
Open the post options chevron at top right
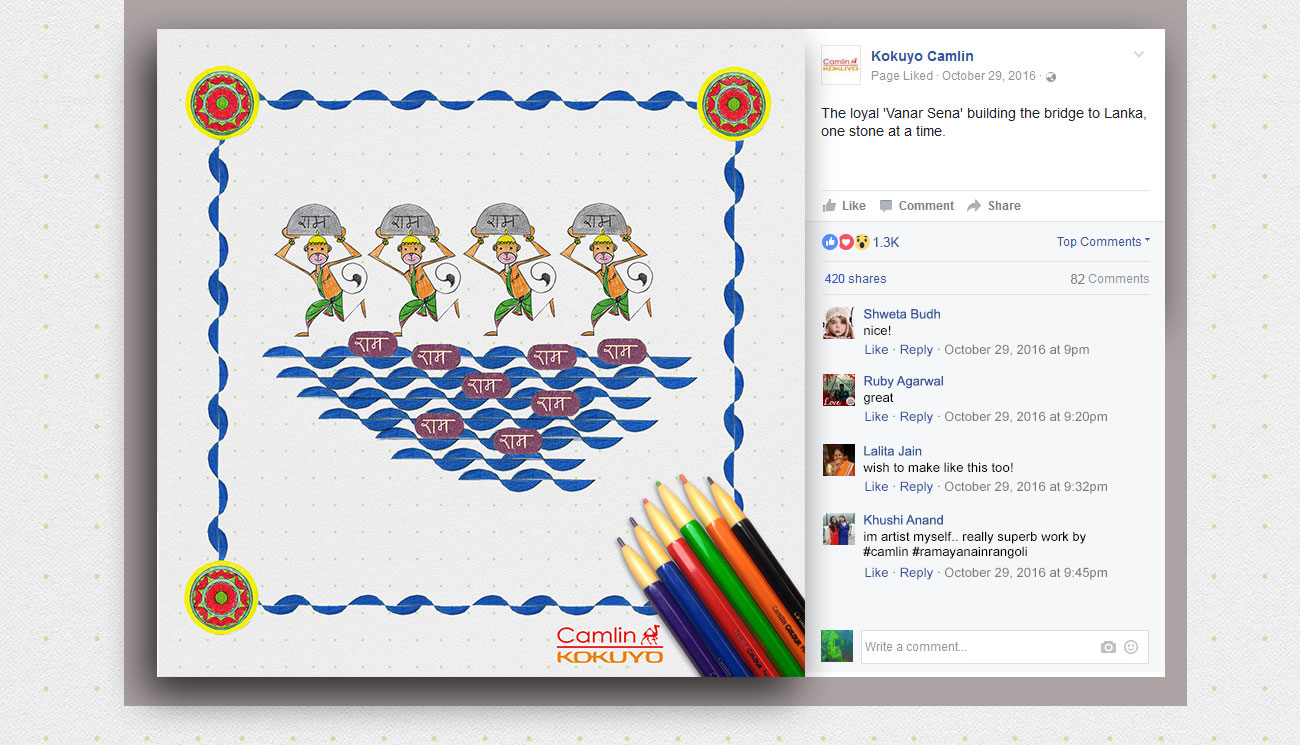tap(1139, 55)
